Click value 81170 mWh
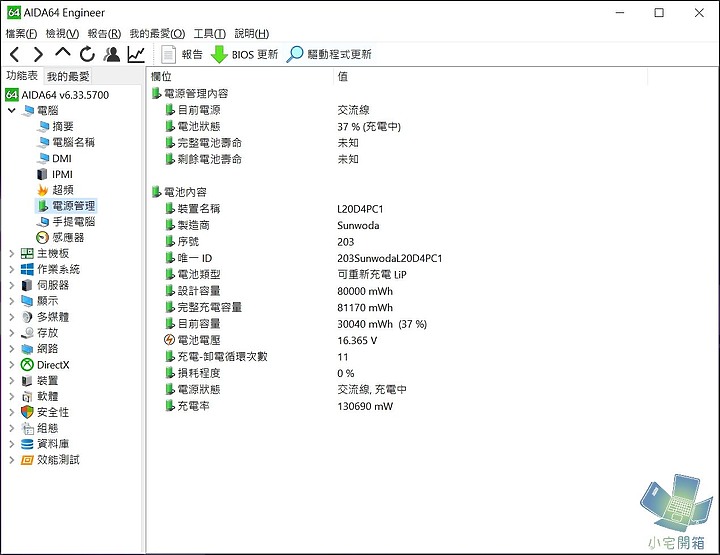720x555 pixels. point(365,308)
